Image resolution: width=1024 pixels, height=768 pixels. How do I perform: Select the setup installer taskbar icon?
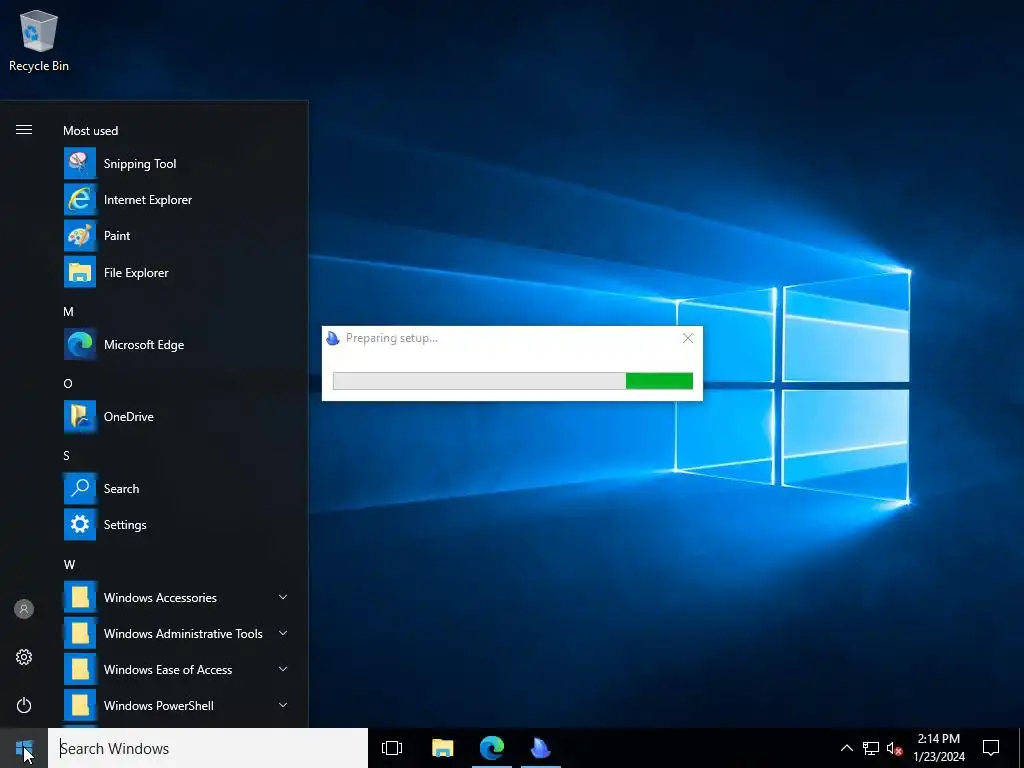(x=541, y=748)
